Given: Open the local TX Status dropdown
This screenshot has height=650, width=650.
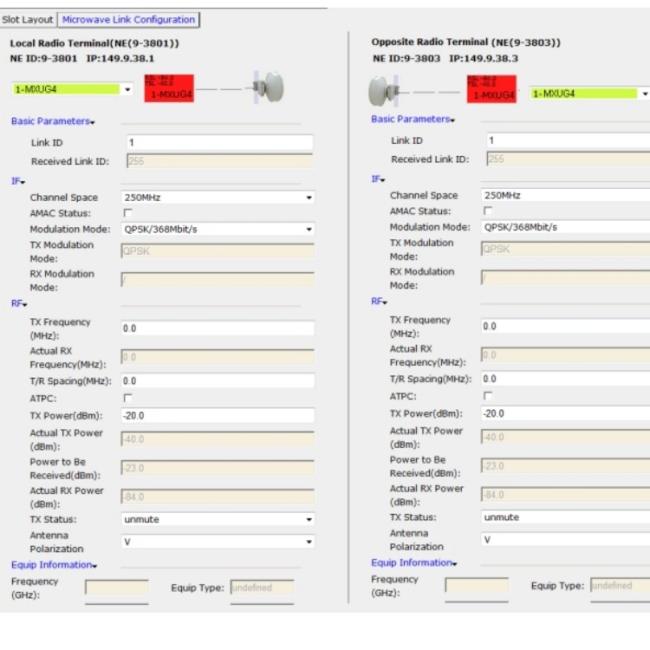Looking at the screenshot, I should (309, 520).
